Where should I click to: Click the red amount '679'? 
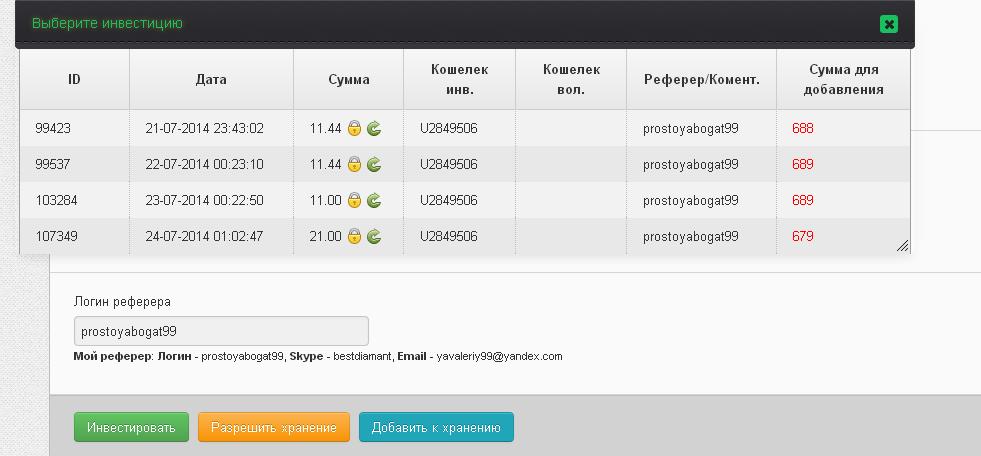click(x=803, y=236)
